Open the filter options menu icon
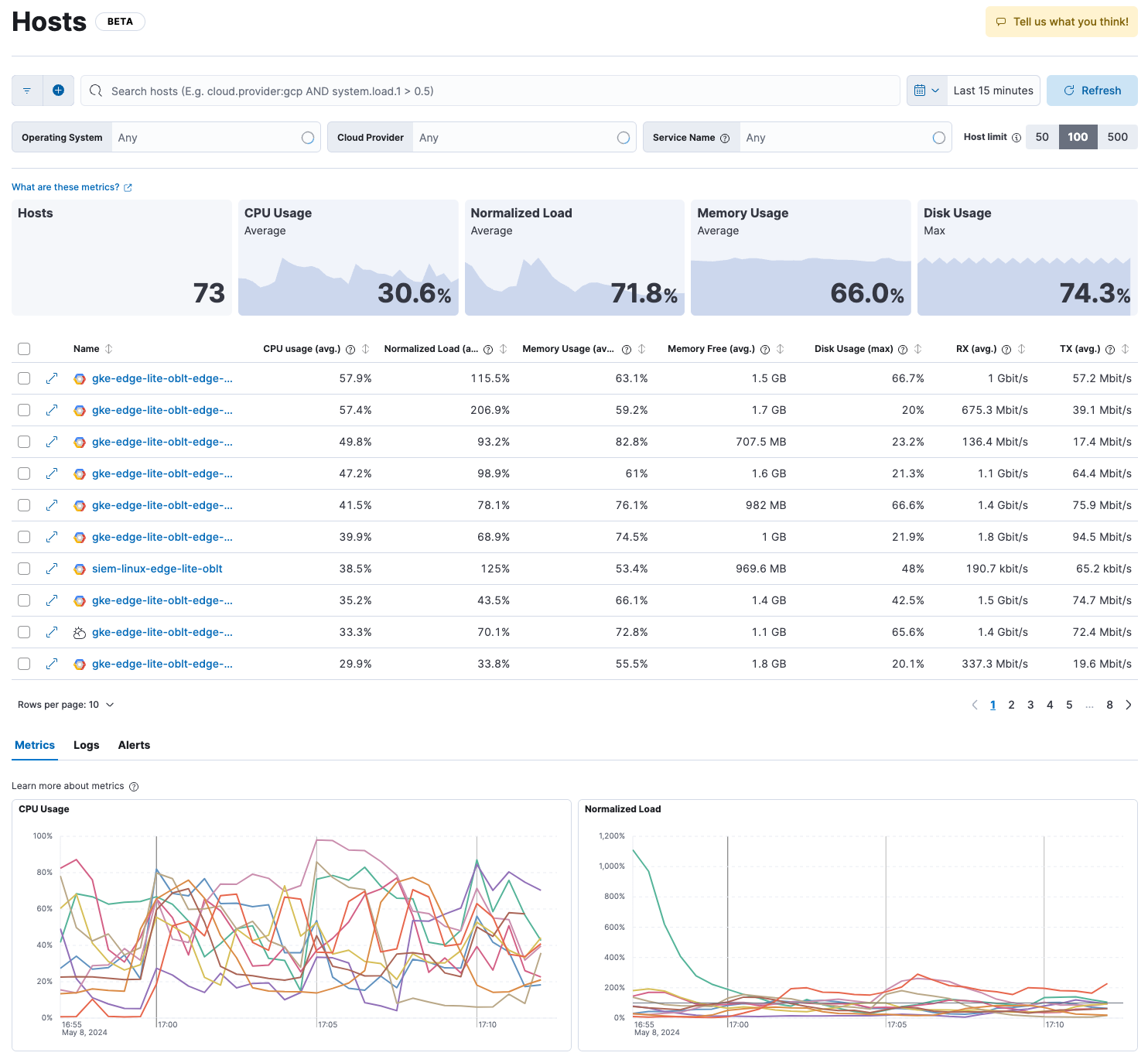The height and width of the screenshot is (1056, 1148). (x=27, y=91)
